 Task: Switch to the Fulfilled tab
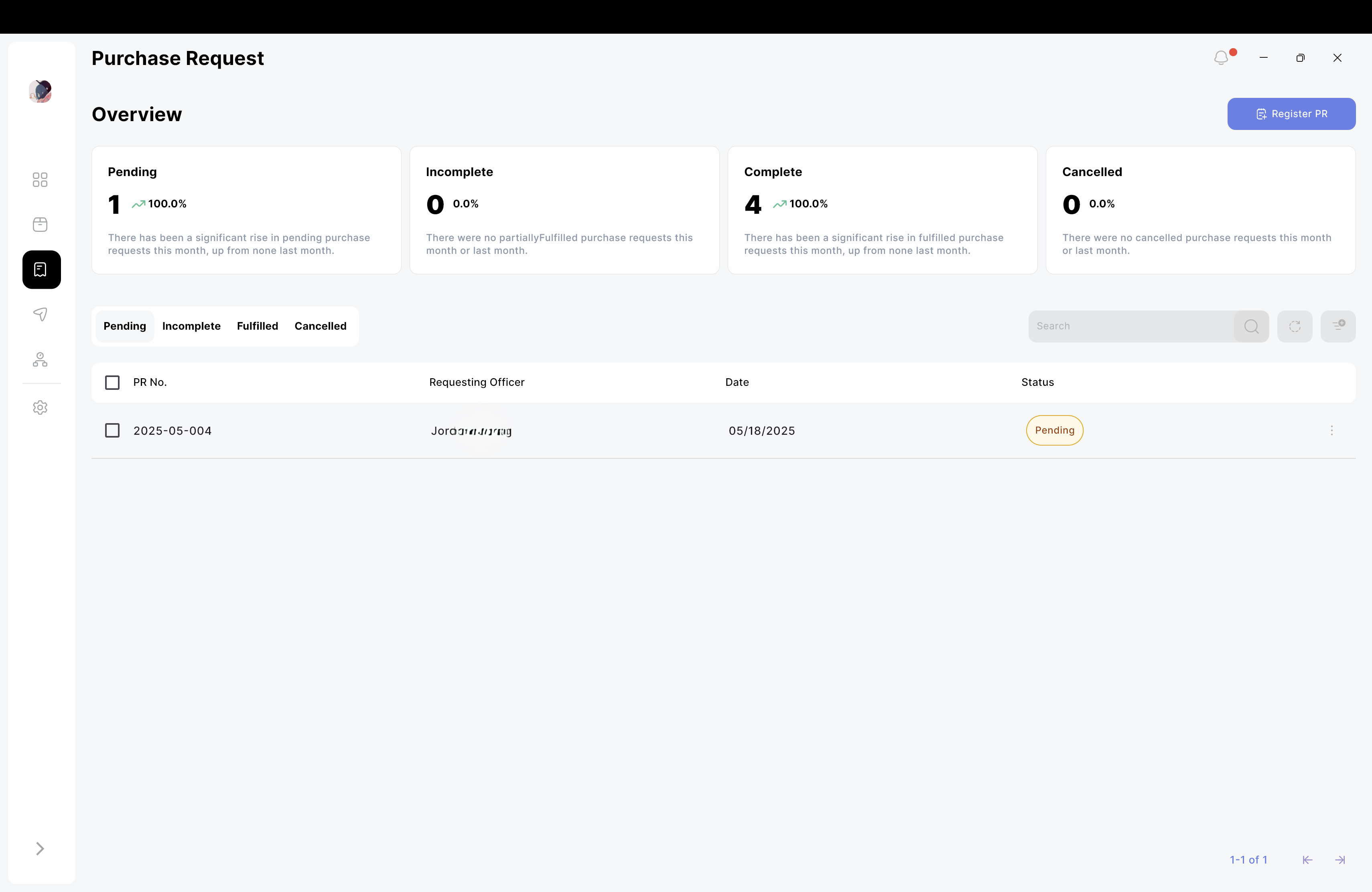point(257,326)
